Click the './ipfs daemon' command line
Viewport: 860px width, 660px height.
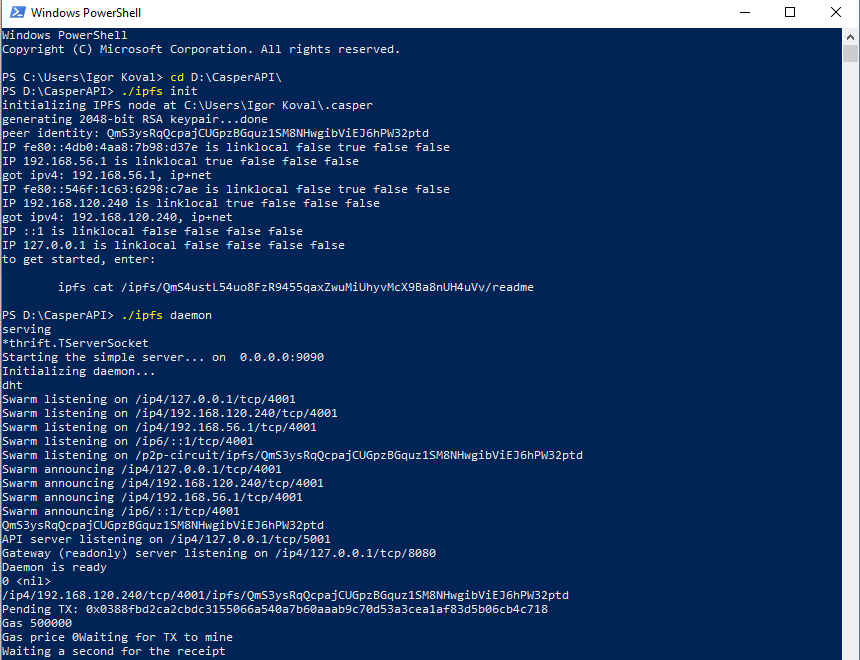(x=107, y=315)
